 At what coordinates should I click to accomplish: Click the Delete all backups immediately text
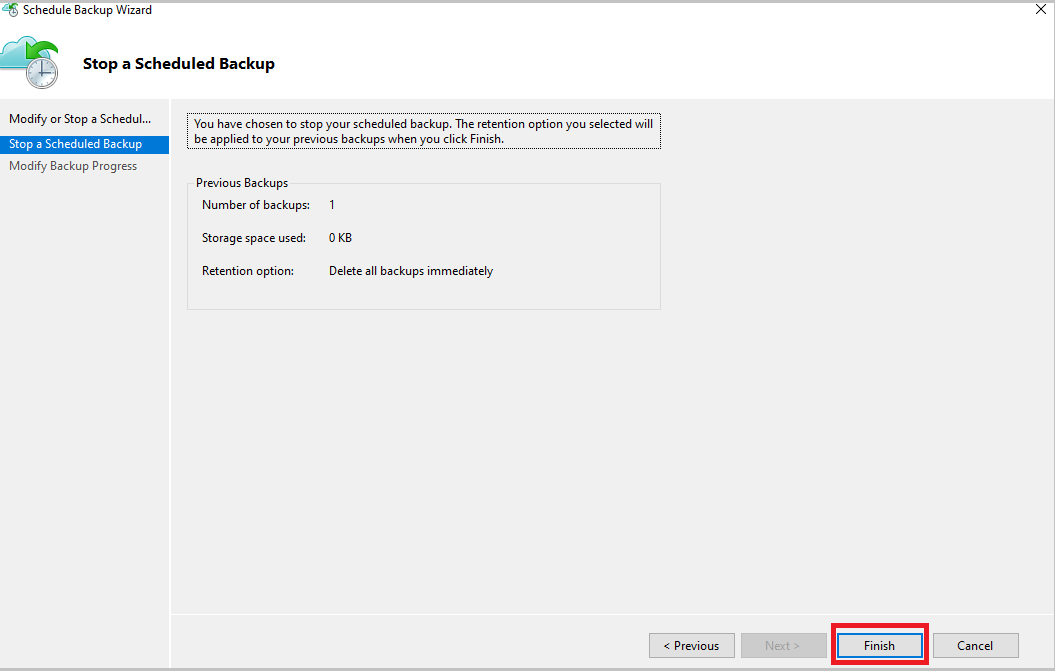[410, 270]
